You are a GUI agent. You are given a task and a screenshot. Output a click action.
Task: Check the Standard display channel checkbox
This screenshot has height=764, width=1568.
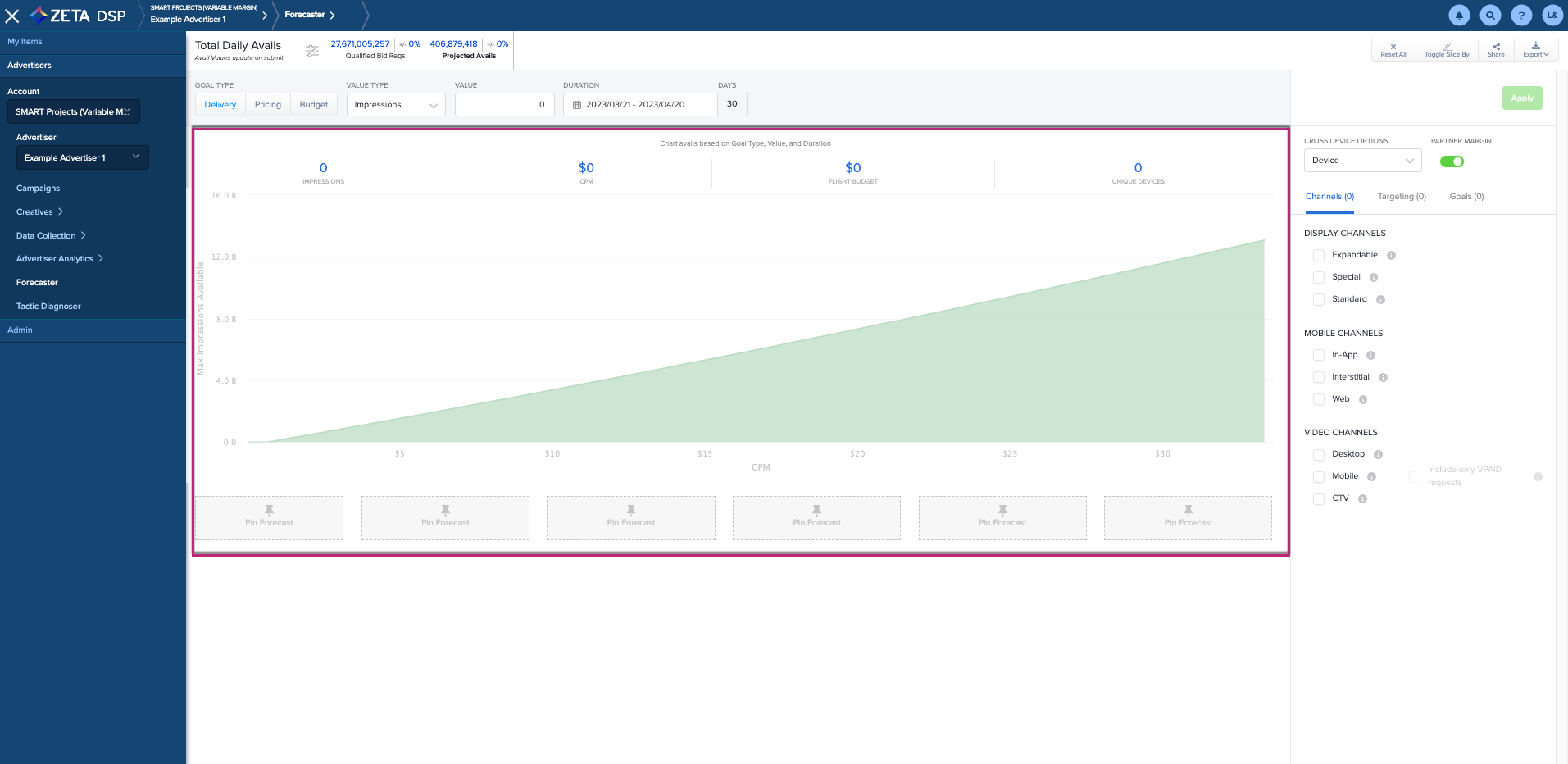coord(1318,300)
